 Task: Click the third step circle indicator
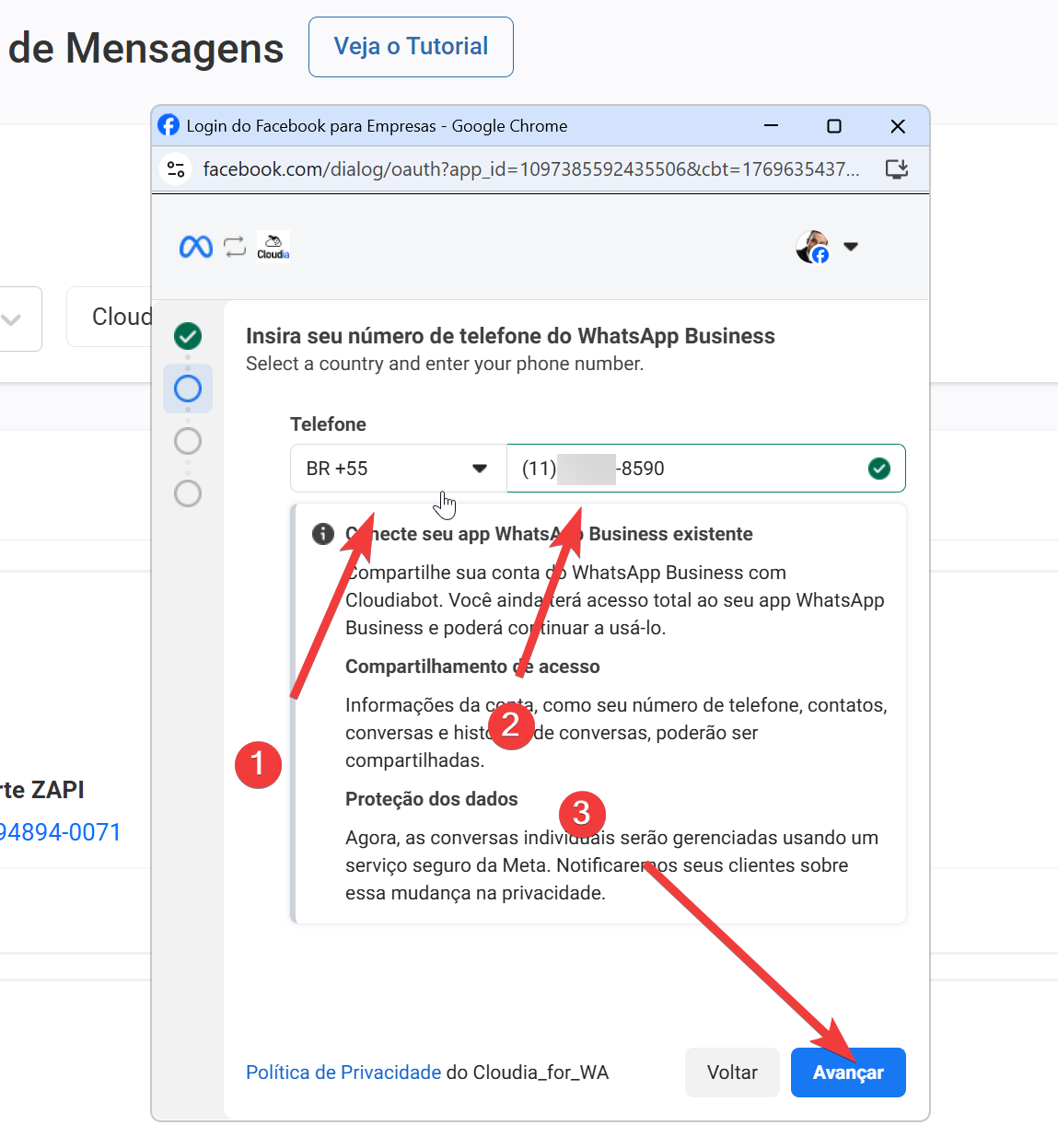188,441
